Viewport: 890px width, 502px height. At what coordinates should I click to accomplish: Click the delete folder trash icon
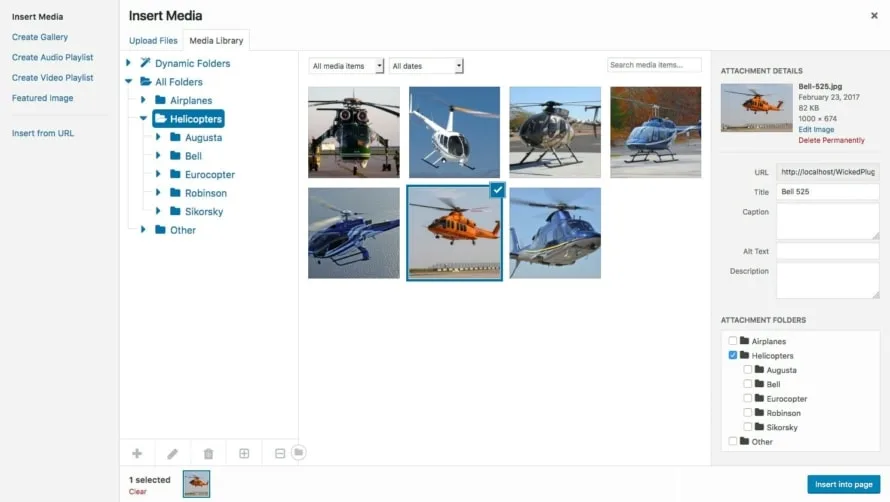pyautogui.click(x=208, y=453)
